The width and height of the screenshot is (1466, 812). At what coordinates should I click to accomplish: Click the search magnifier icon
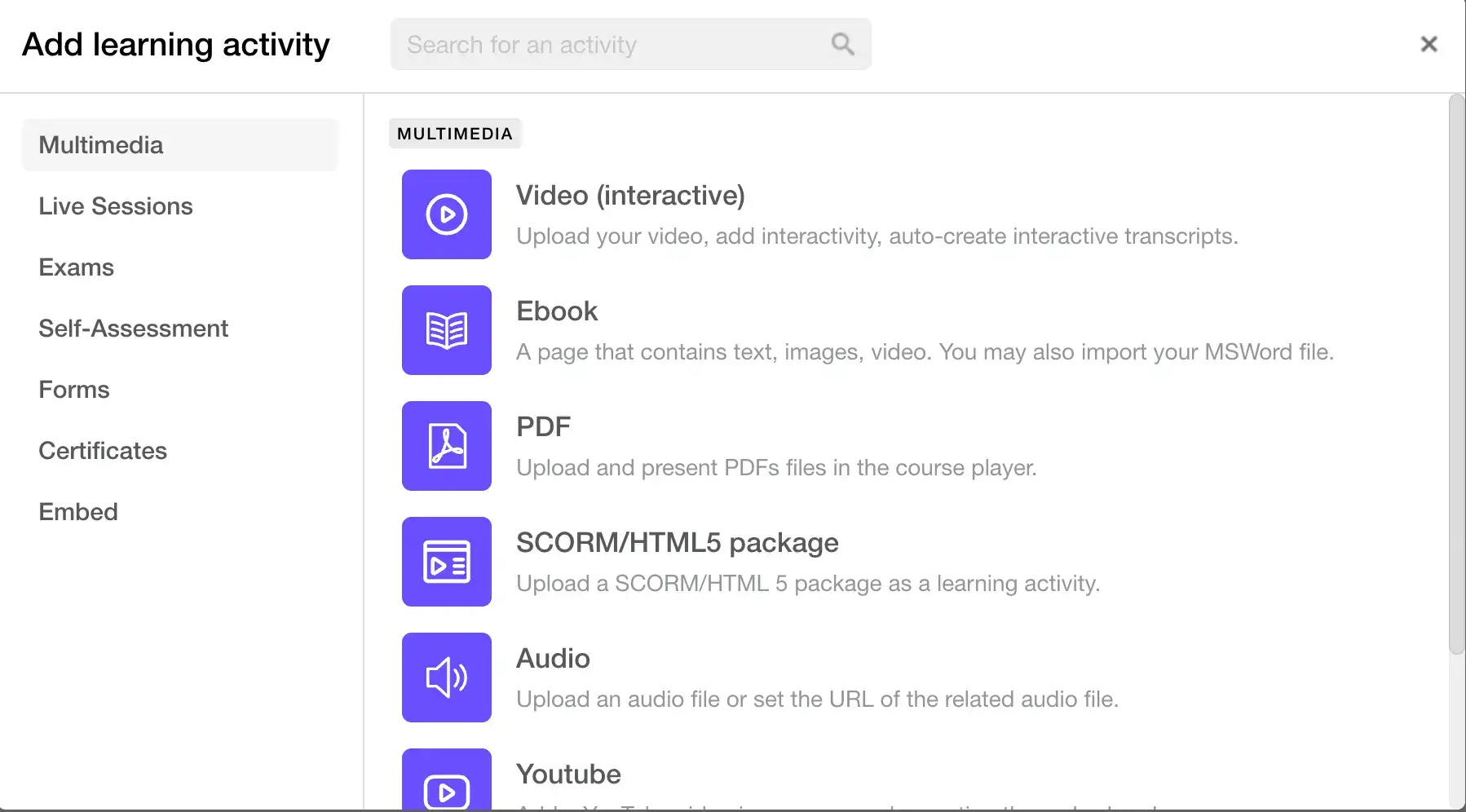[x=842, y=44]
